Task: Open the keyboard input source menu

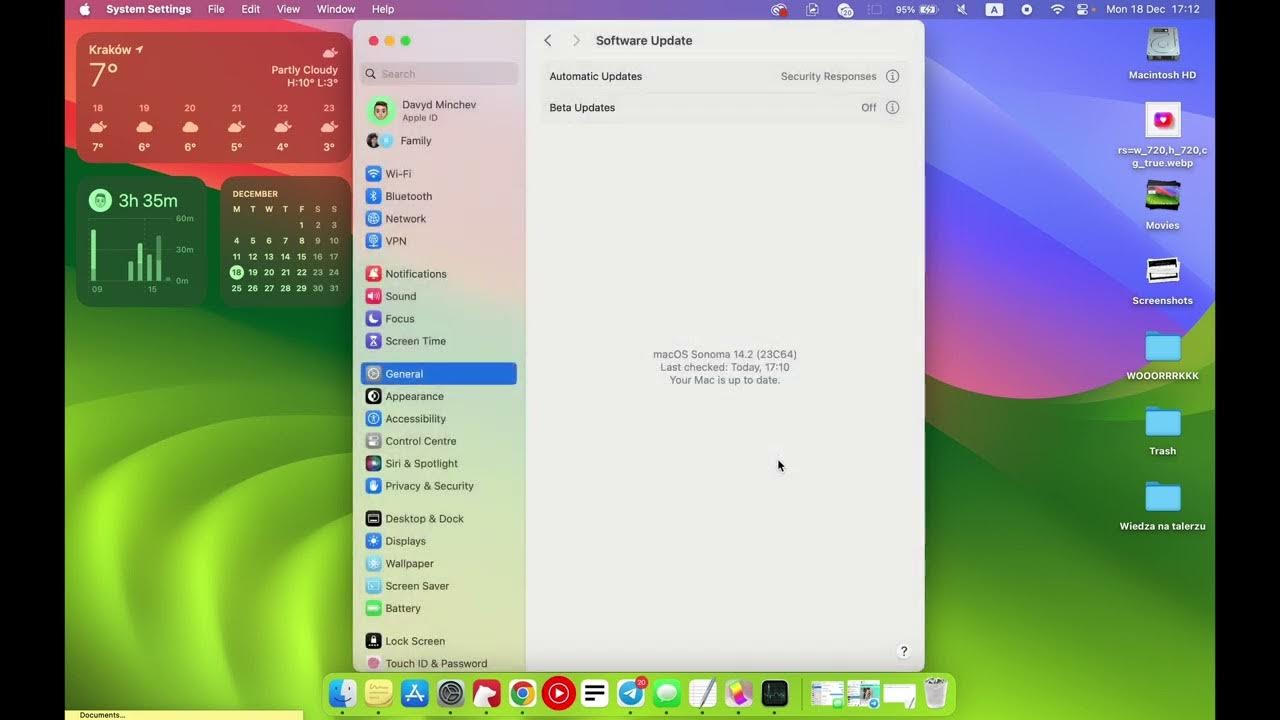Action: (993, 9)
